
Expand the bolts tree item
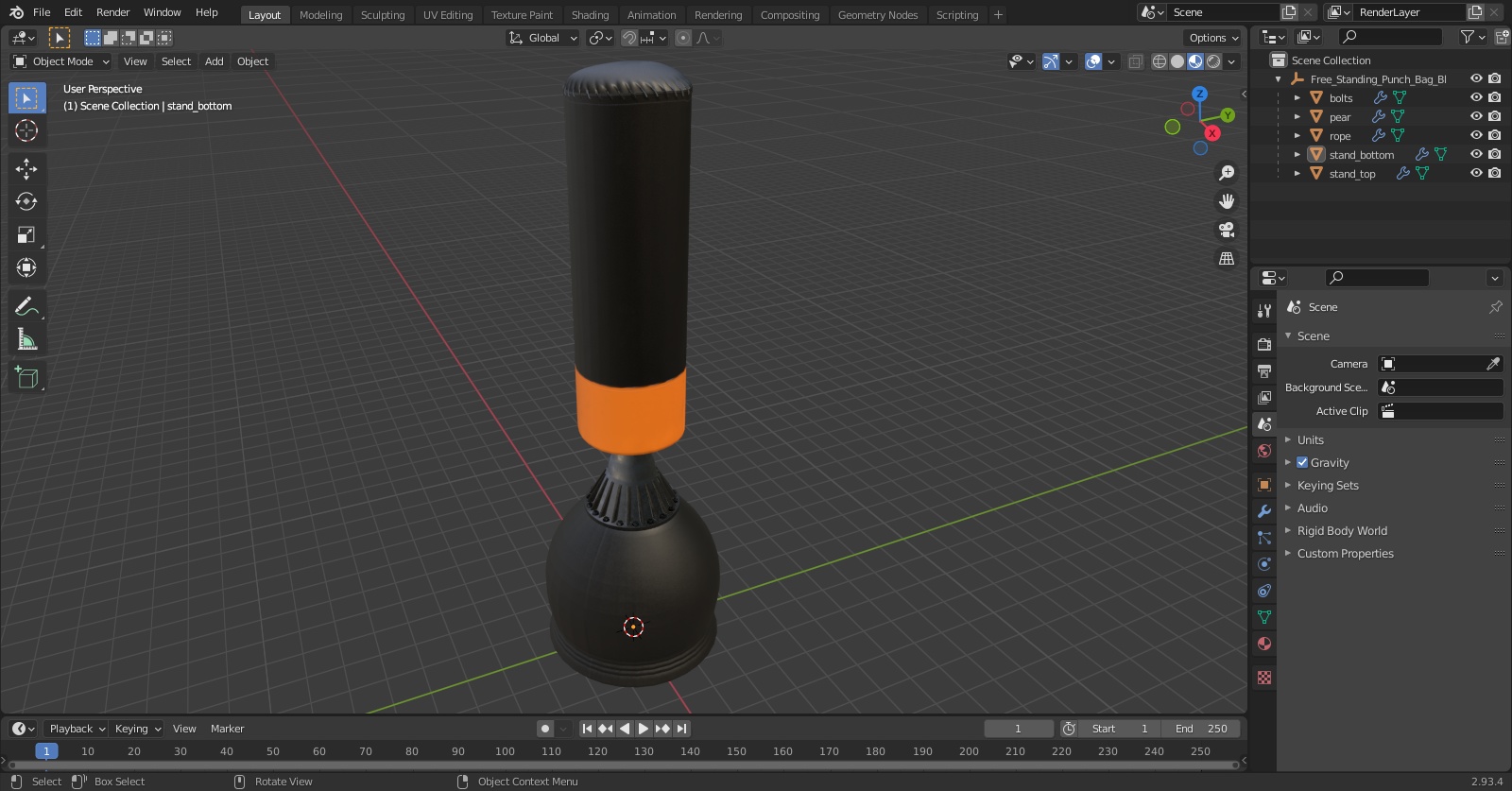[x=1297, y=98]
